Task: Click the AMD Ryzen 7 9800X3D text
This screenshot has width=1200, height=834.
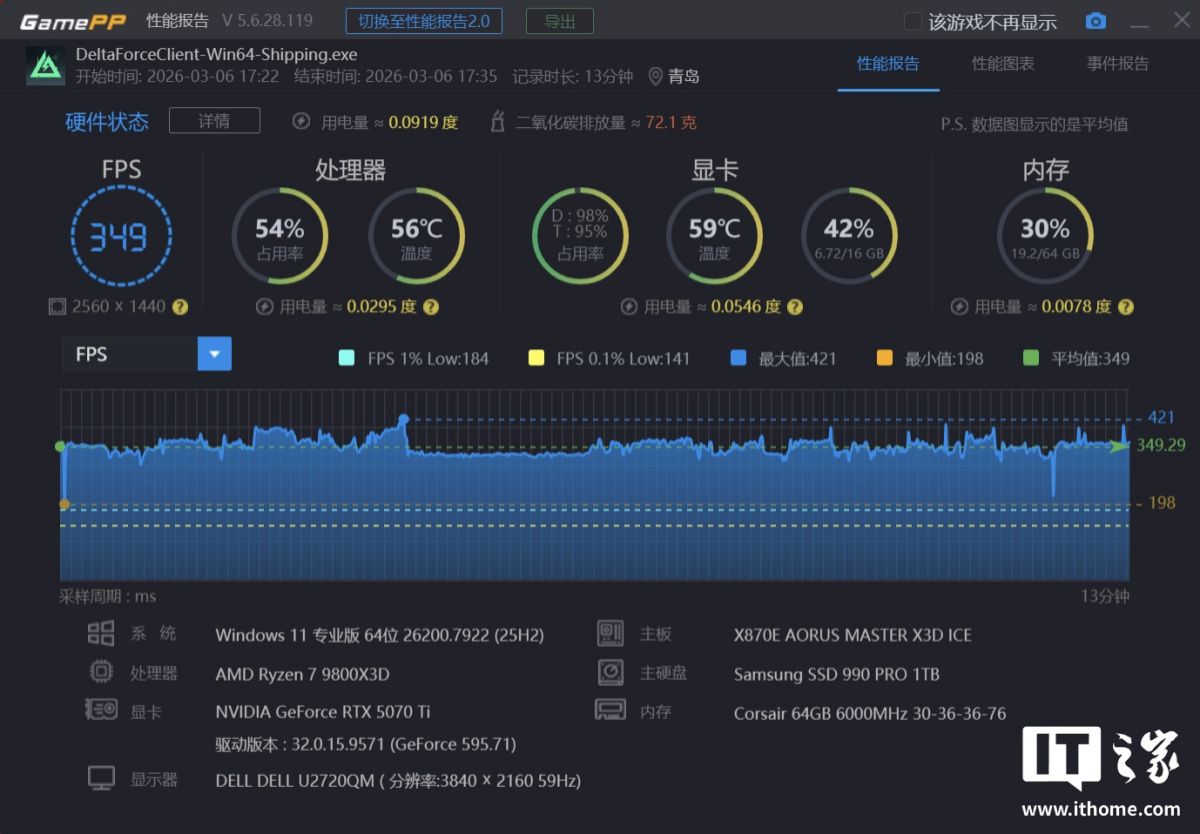Action: tap(302, 674)
